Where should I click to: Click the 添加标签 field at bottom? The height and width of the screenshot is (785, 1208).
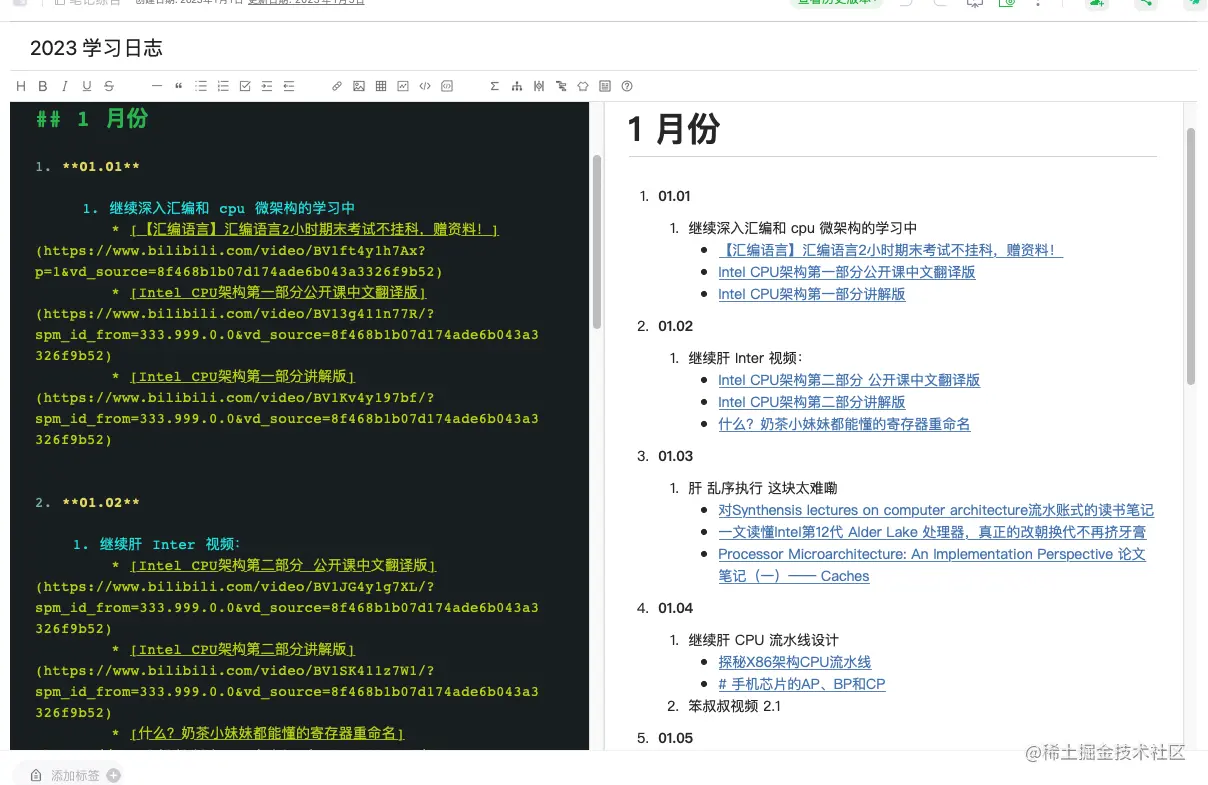click(x=75, y=775)
